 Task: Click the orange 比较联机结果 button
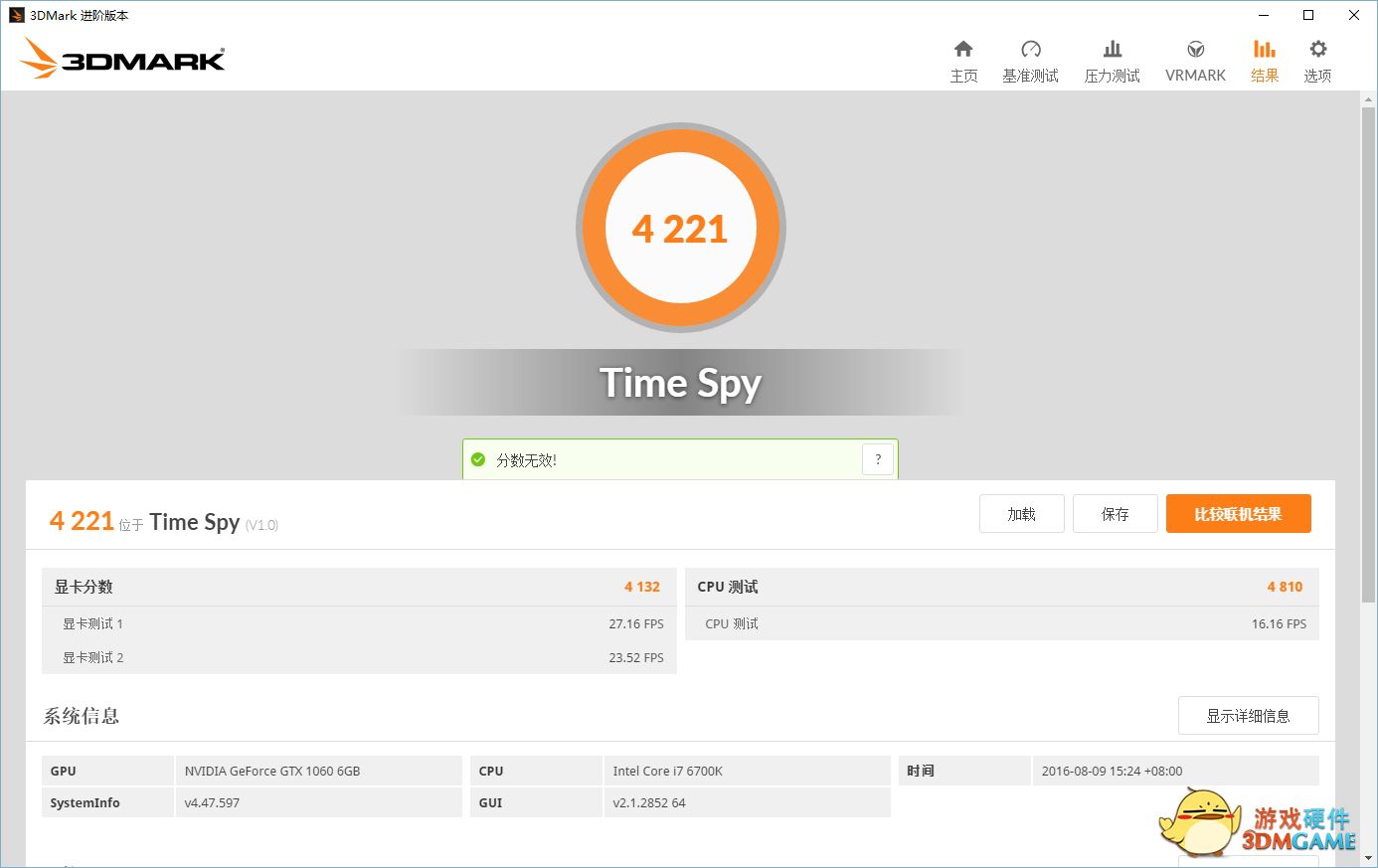click(1239, 514)
